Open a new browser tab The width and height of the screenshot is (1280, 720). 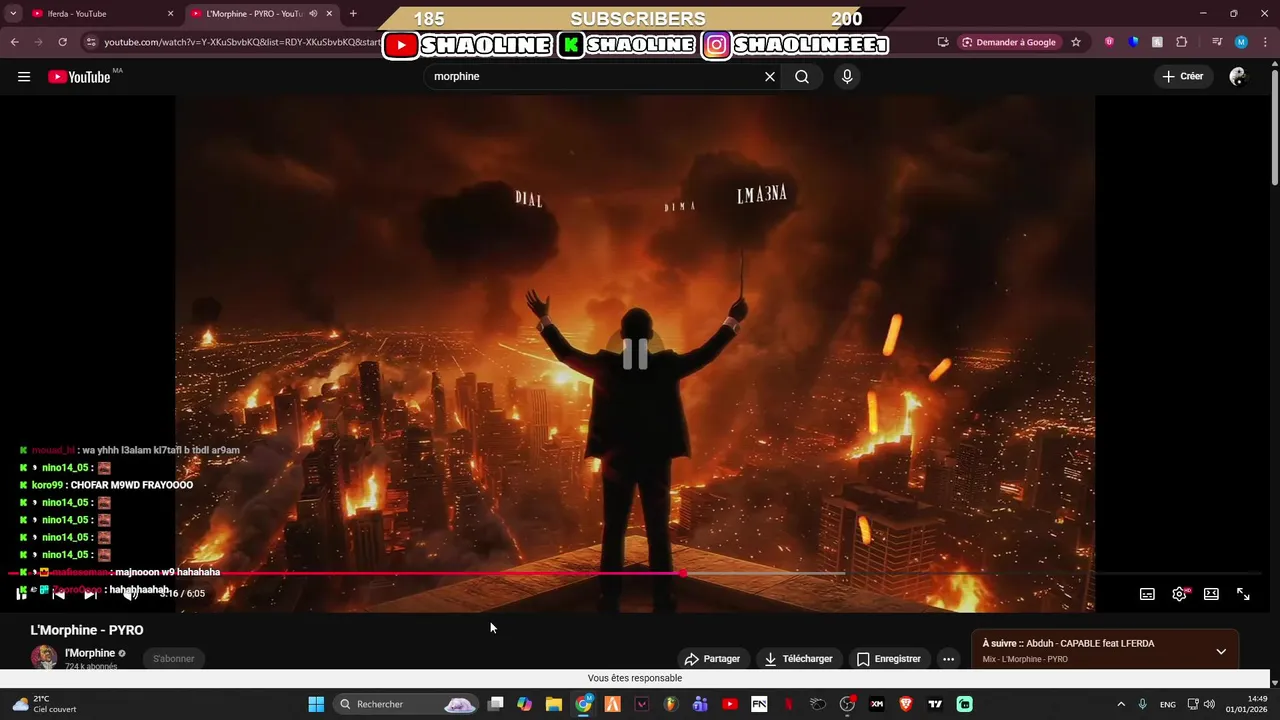pos(353,14)
